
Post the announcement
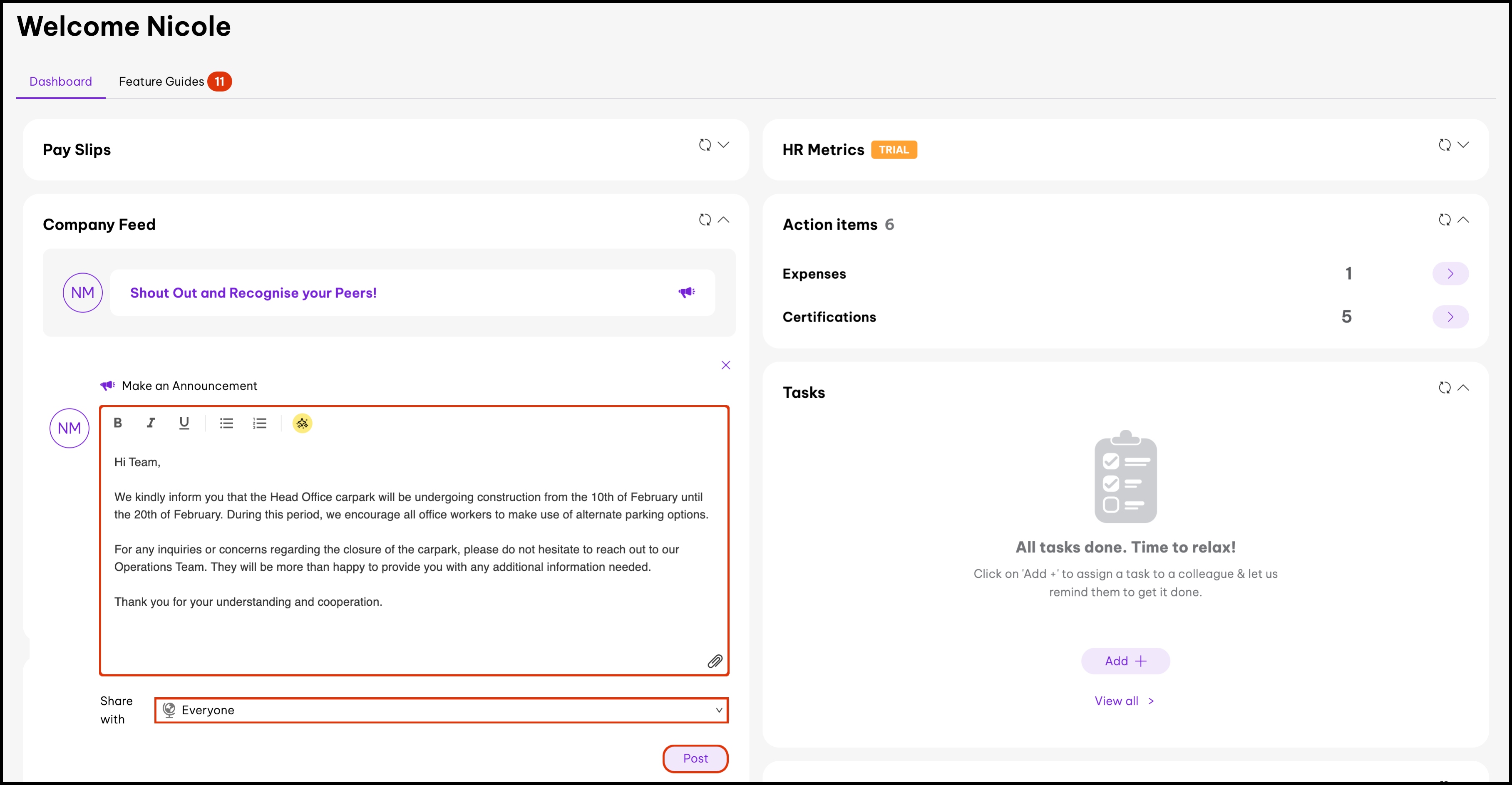point(695,758)
